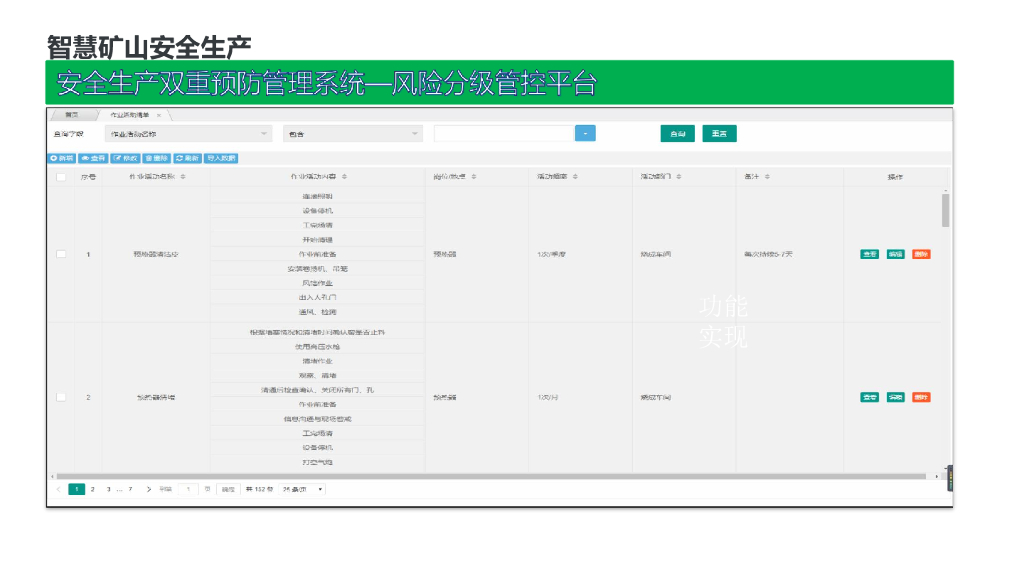
Task: Click the green 编辑 button in row 2
Action: (x=895, y=397)
